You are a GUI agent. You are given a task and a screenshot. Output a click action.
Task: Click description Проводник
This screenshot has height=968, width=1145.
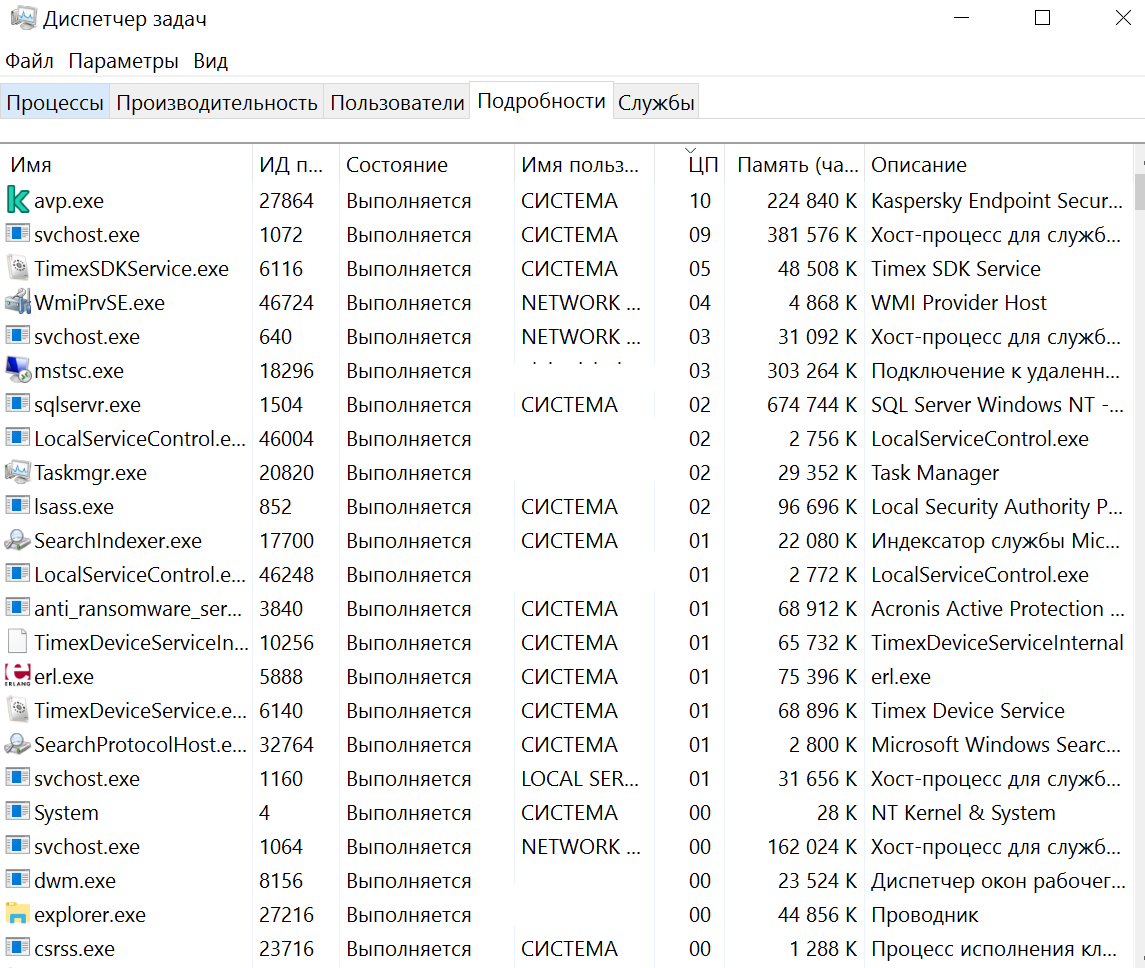[924, 915]
